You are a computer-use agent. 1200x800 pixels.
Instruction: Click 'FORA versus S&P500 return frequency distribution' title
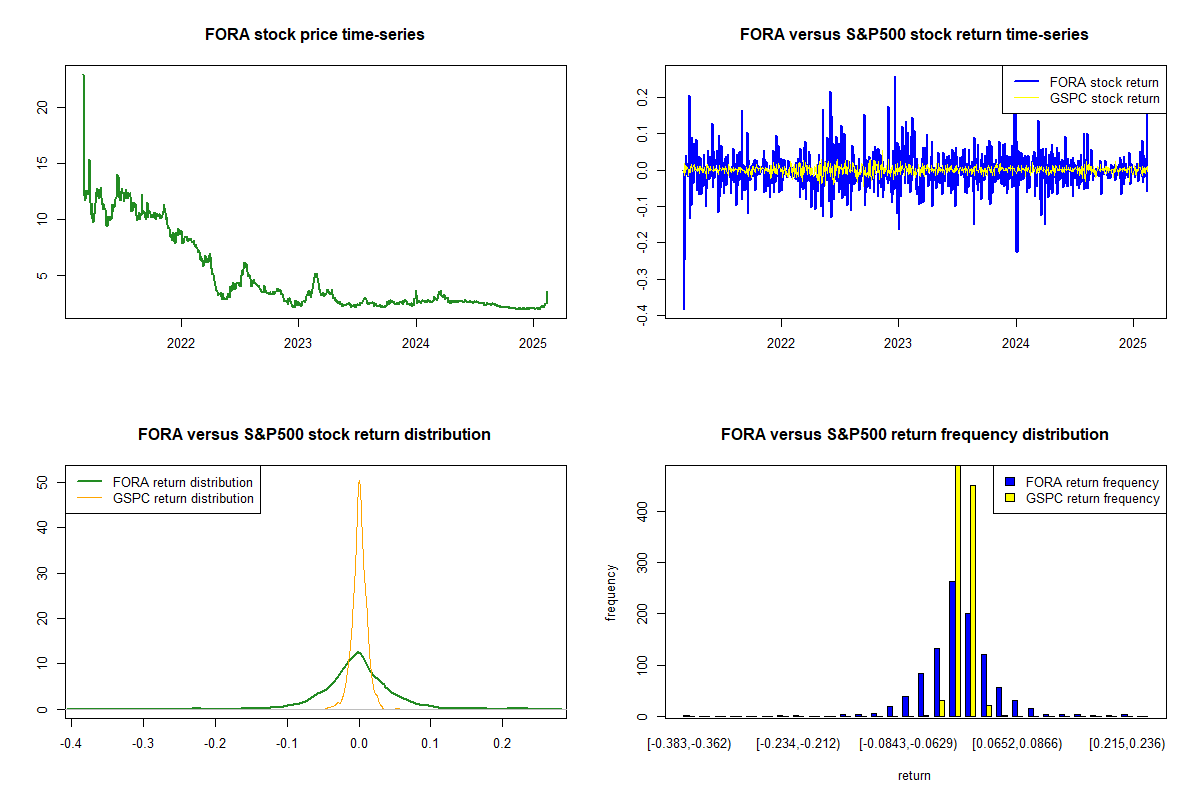[914, 435]
